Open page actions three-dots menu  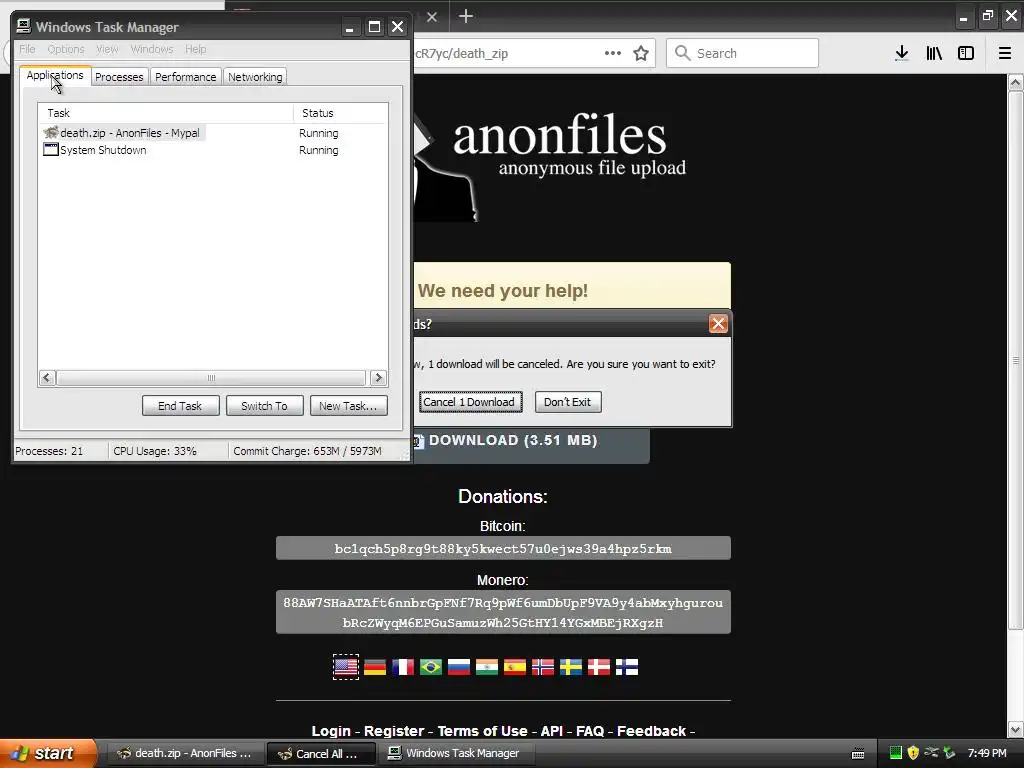(x=613, y=54)
